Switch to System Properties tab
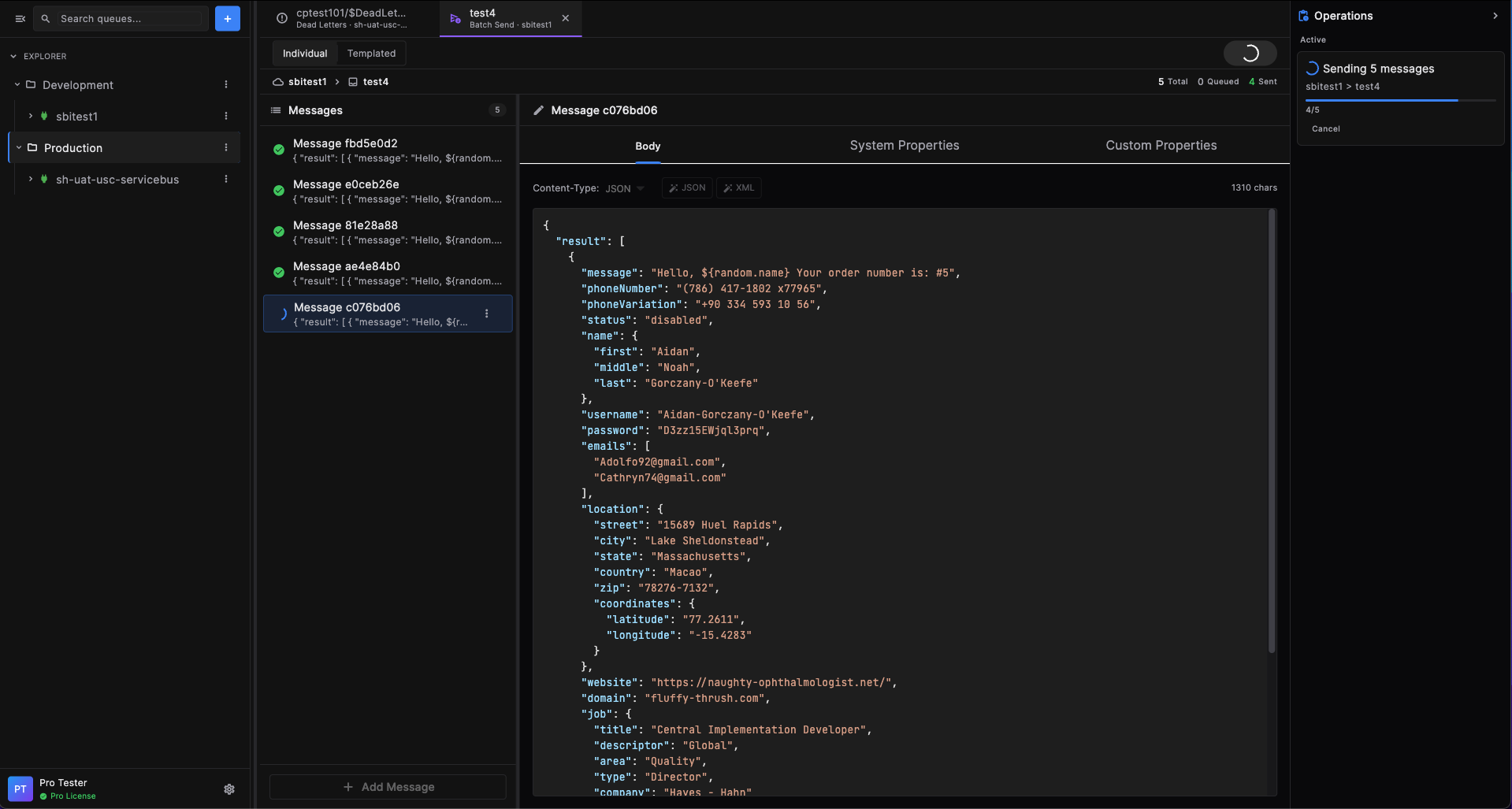Image resolution: width=1512 pixels, height=809 pixels. (904, 145)
